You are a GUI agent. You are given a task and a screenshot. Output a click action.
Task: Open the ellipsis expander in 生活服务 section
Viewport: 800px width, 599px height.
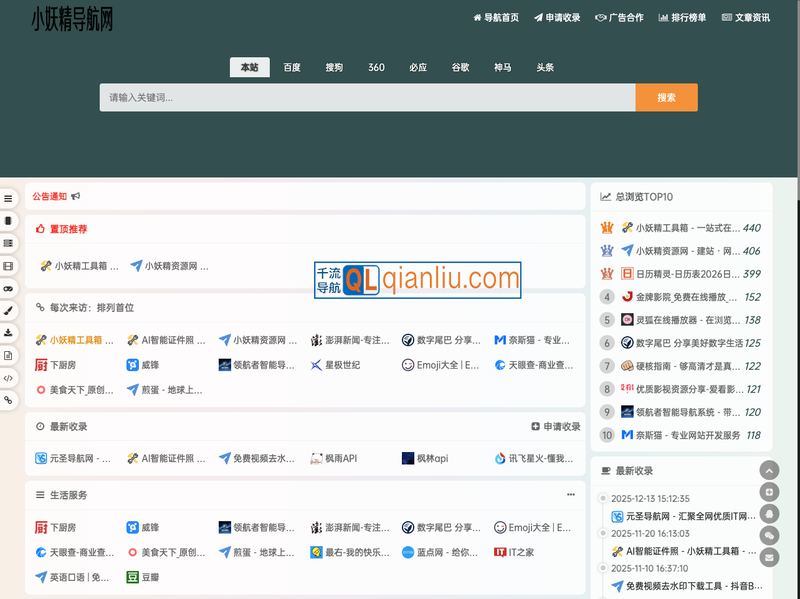[x=571, y=493]
